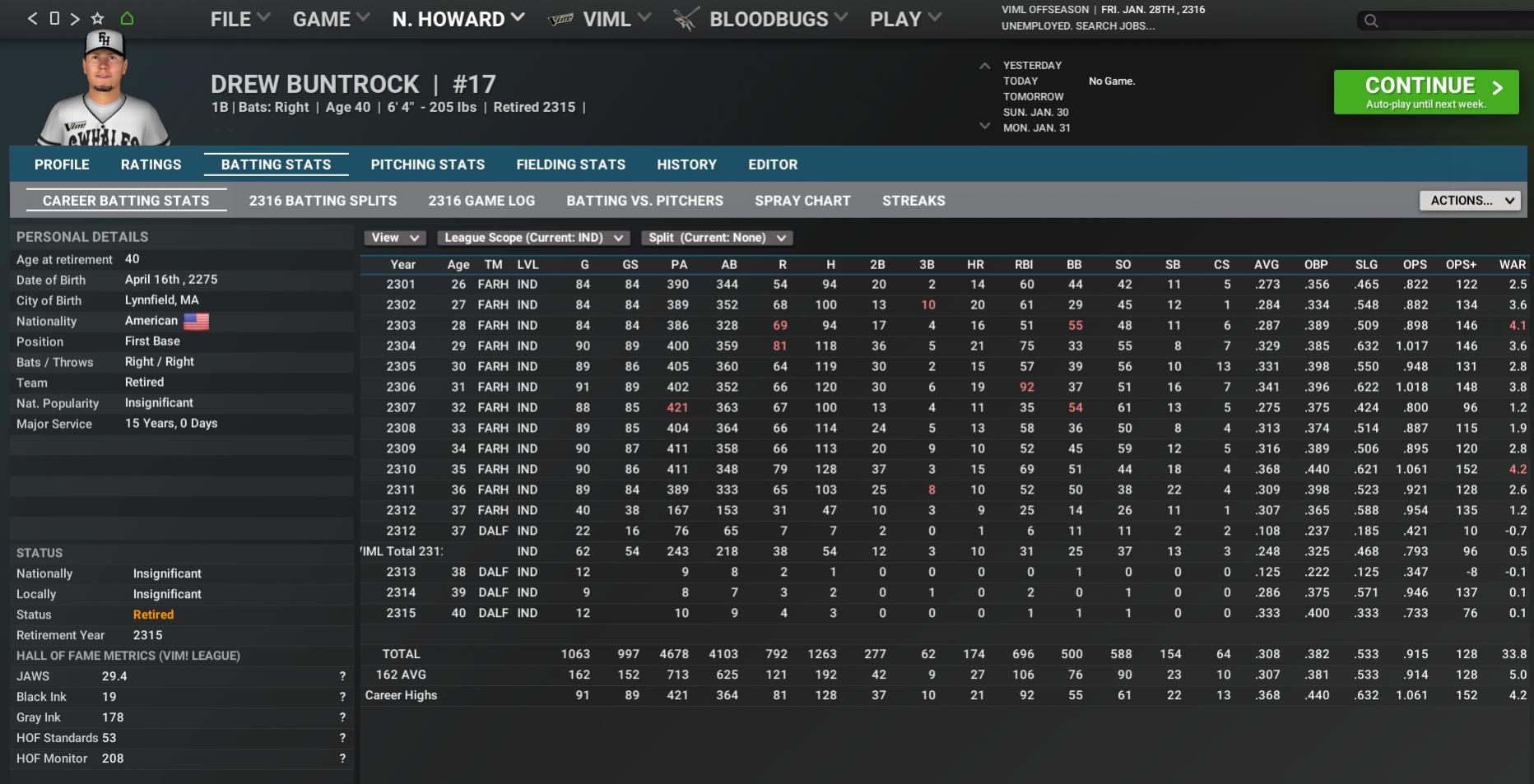Sort the table by the Year column header

click(402, 265)
